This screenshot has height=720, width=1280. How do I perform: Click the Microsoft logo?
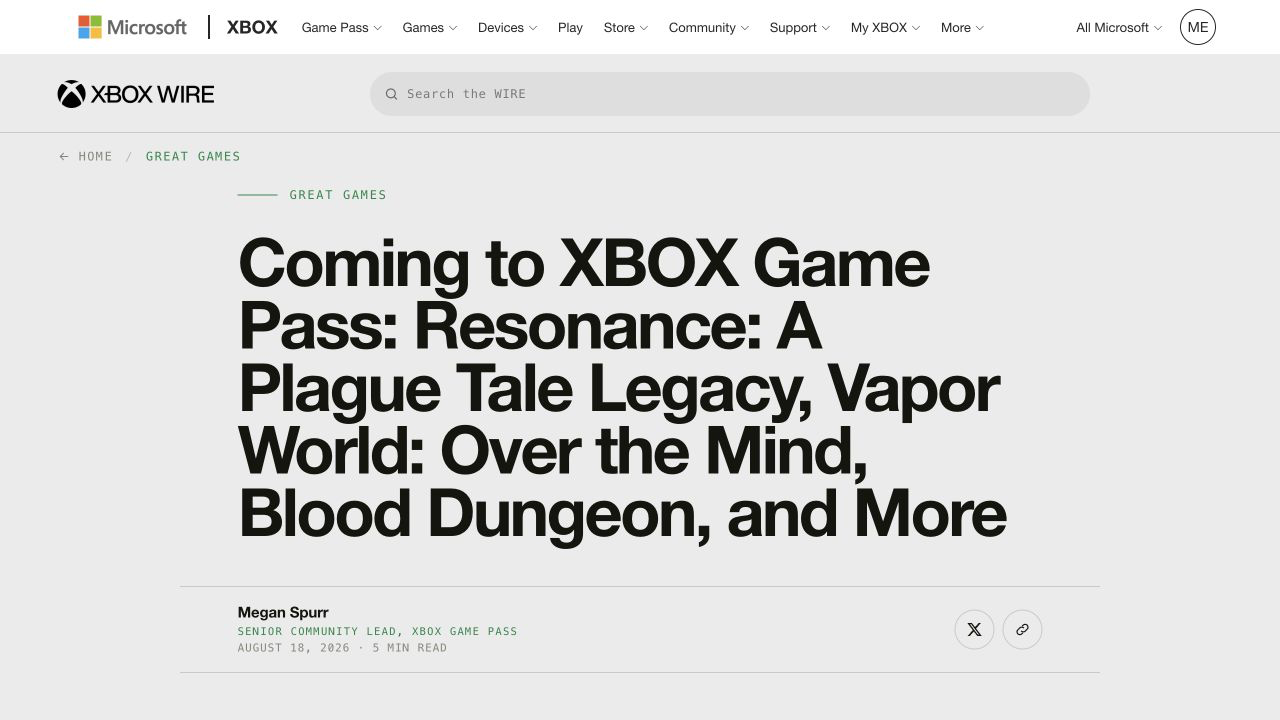coord(132,27)
